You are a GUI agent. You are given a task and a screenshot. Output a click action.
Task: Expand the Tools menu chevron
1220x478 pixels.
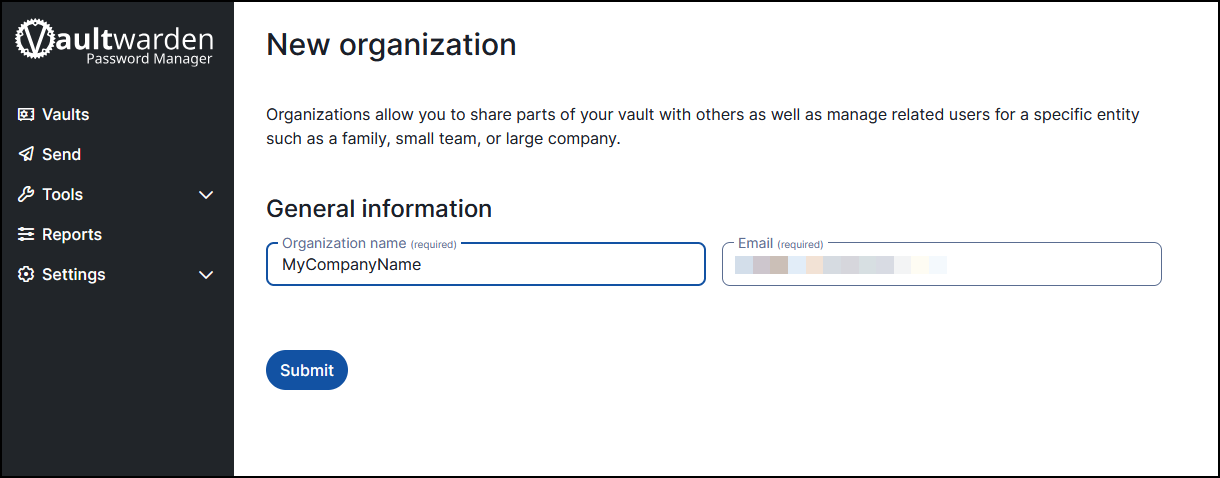pos(206,195)
